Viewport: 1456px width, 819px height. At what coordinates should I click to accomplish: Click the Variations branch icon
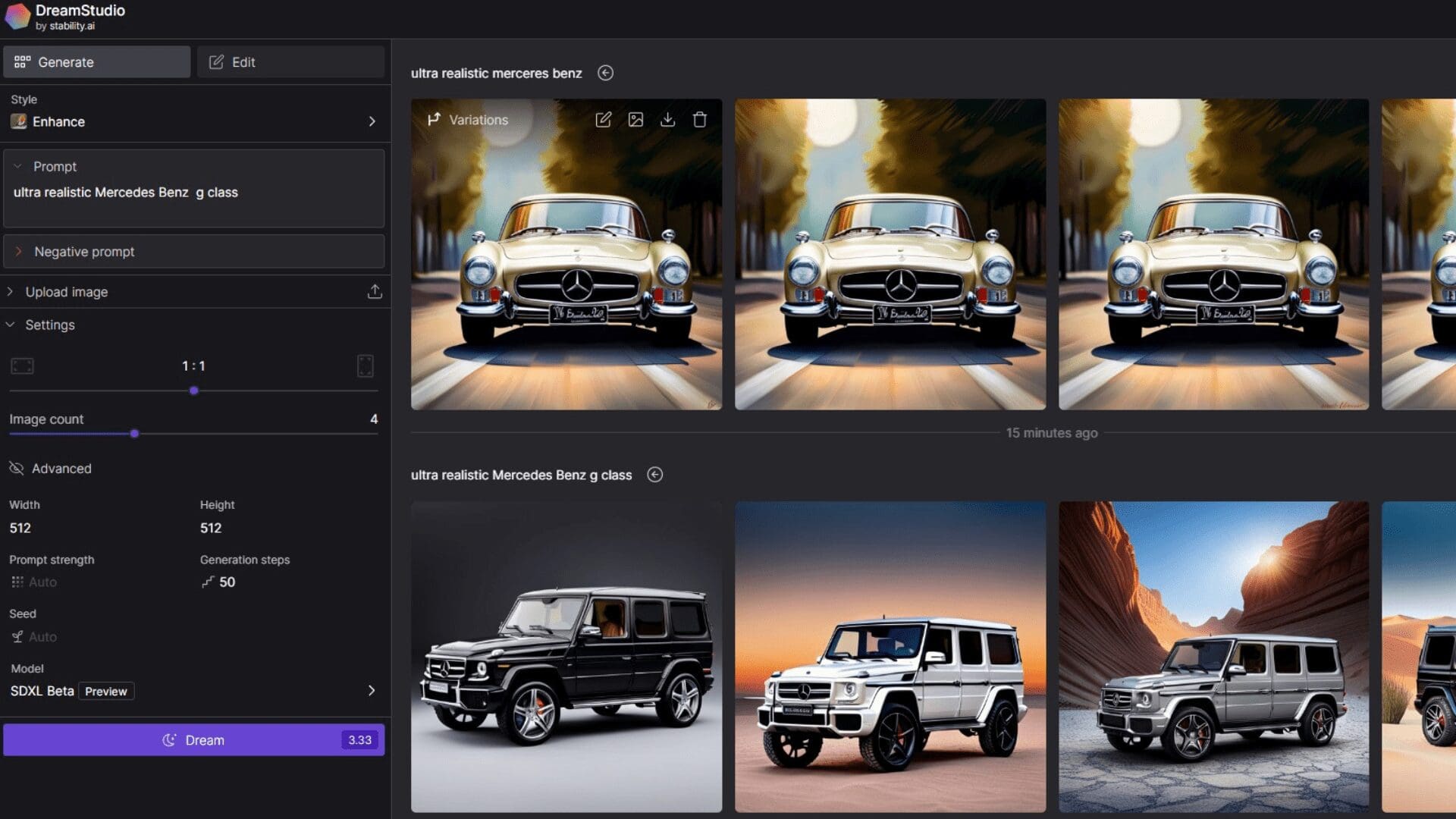(434, 120)
